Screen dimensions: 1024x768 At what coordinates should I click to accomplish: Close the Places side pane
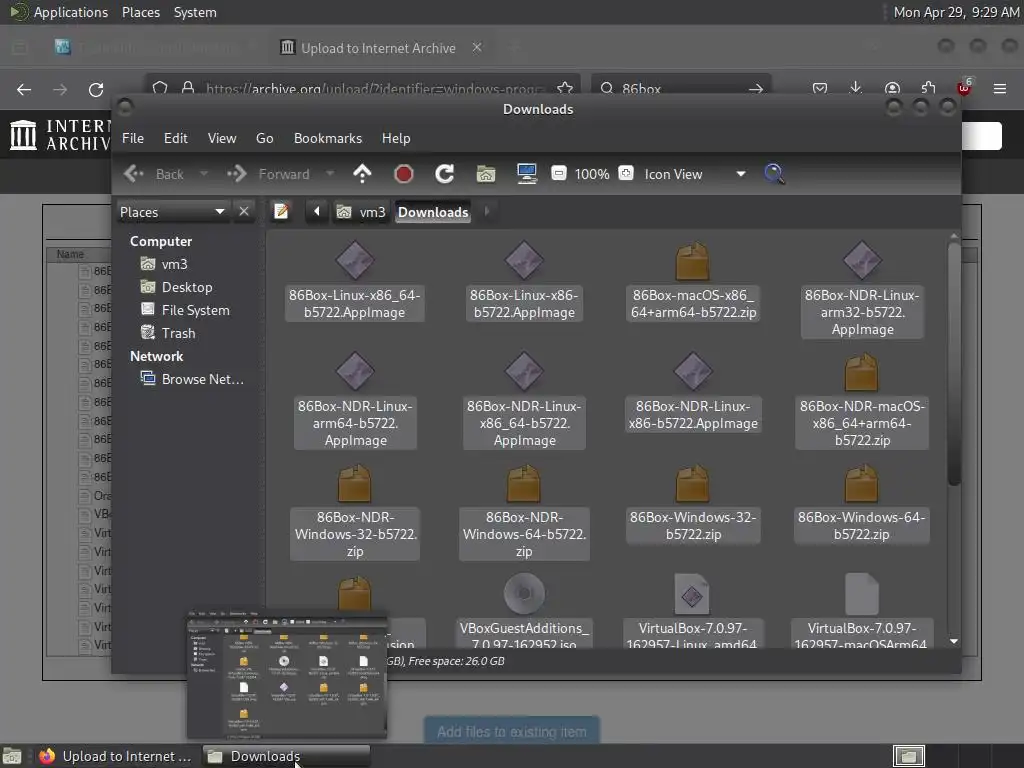[244, 212]
